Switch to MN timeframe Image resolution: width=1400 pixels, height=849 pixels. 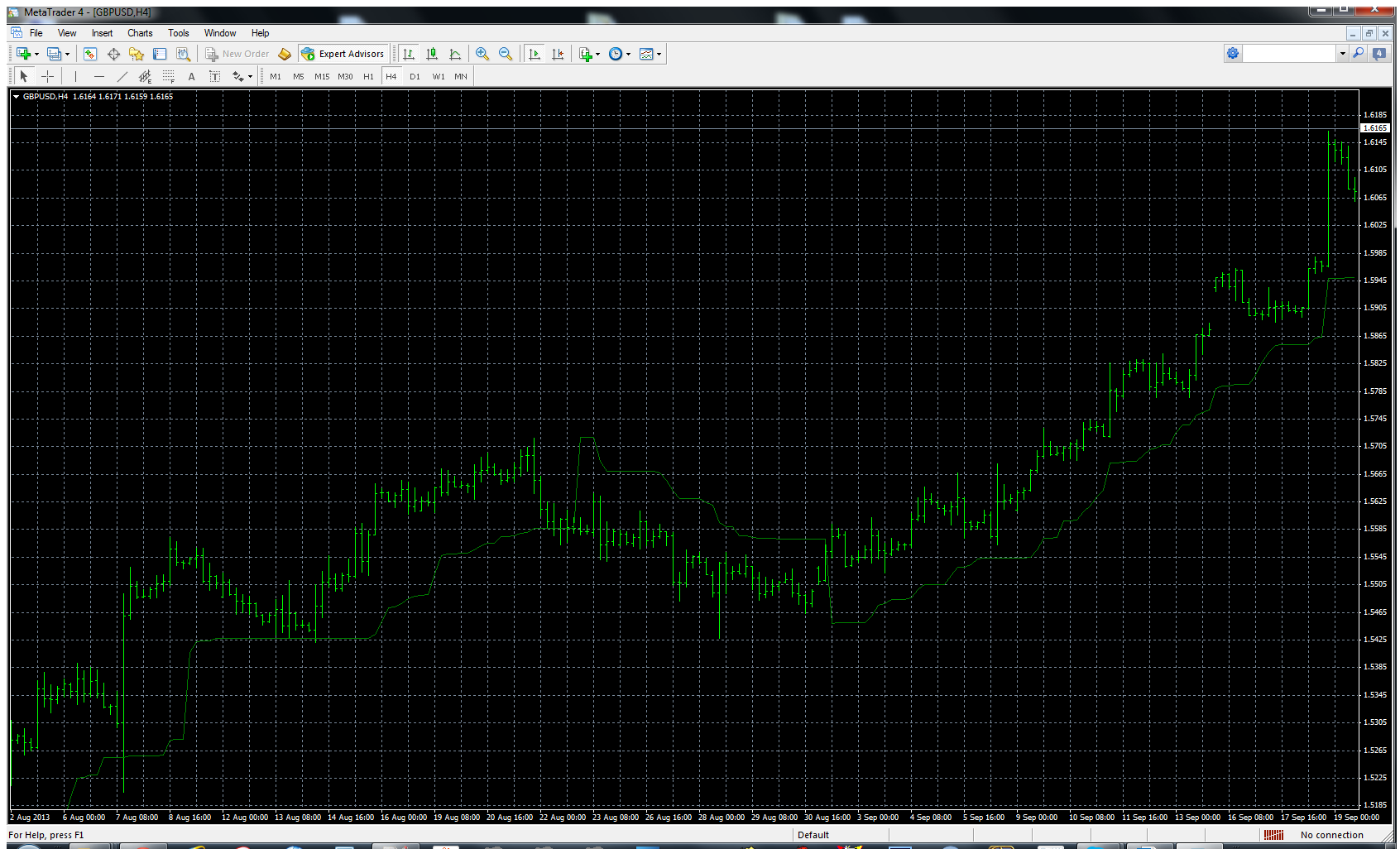click(x=461, y=76)
